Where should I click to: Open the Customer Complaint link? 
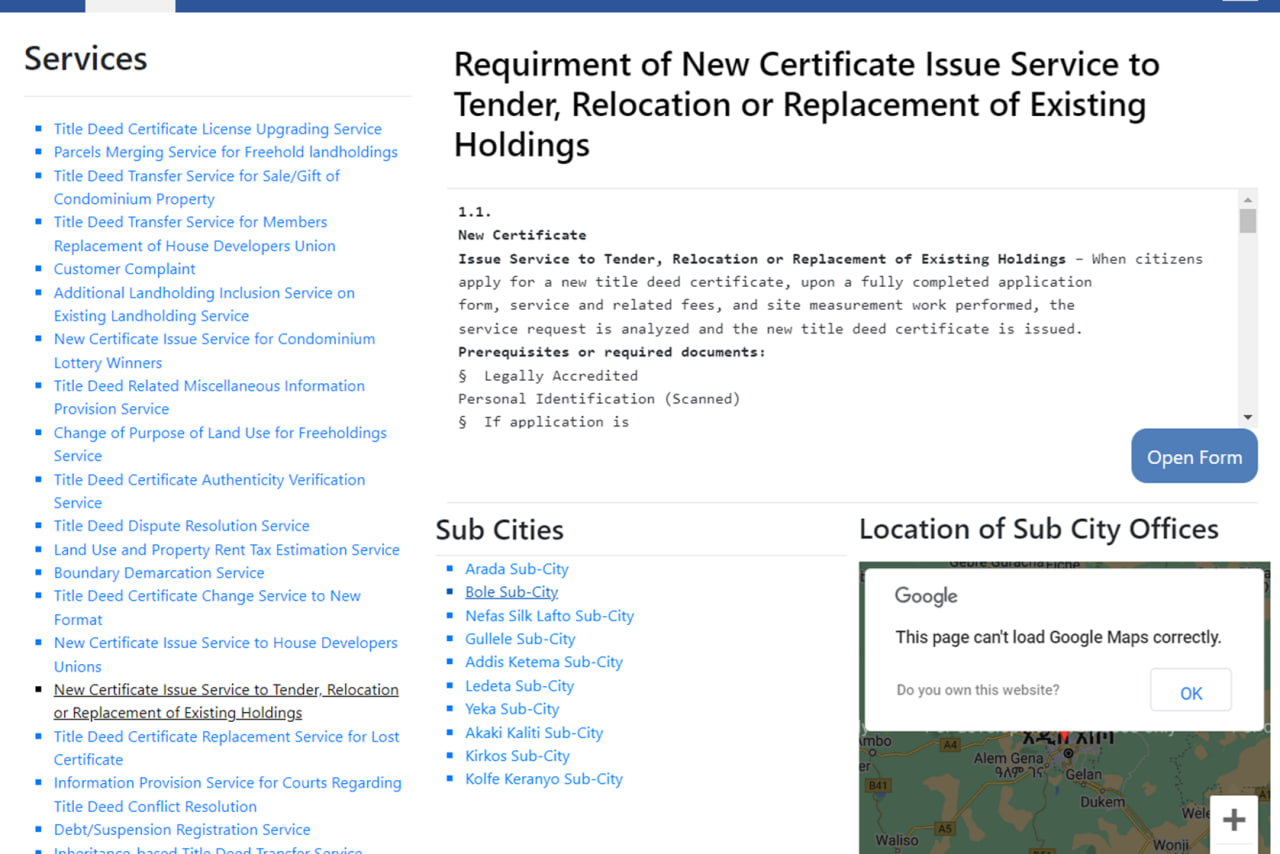pyautogui.click(x=124, y=269)
